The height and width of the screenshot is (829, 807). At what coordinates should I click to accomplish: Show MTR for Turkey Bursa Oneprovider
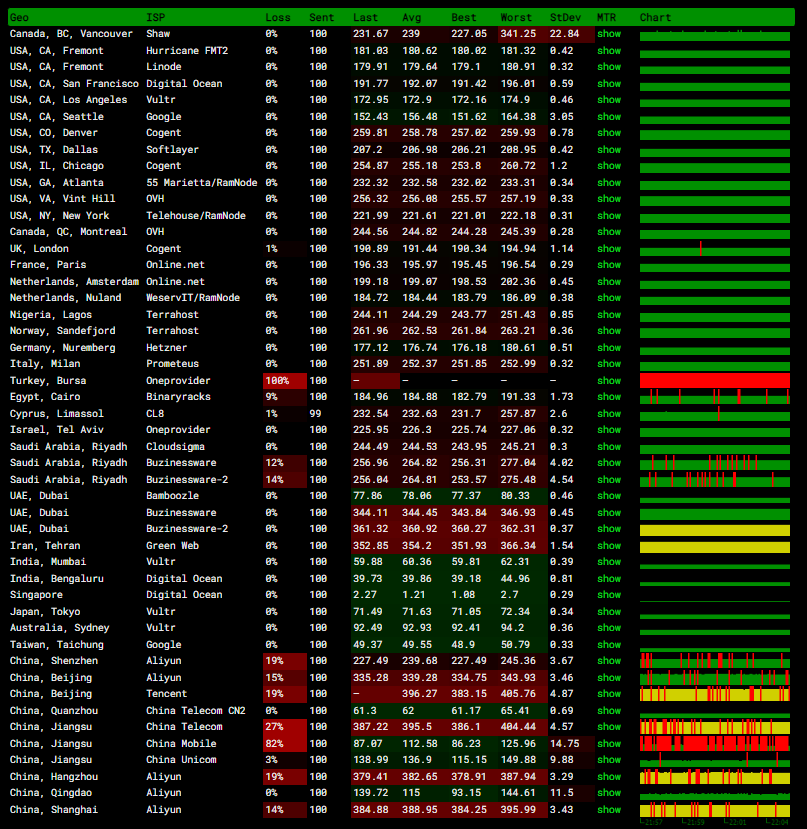(609, 381)
